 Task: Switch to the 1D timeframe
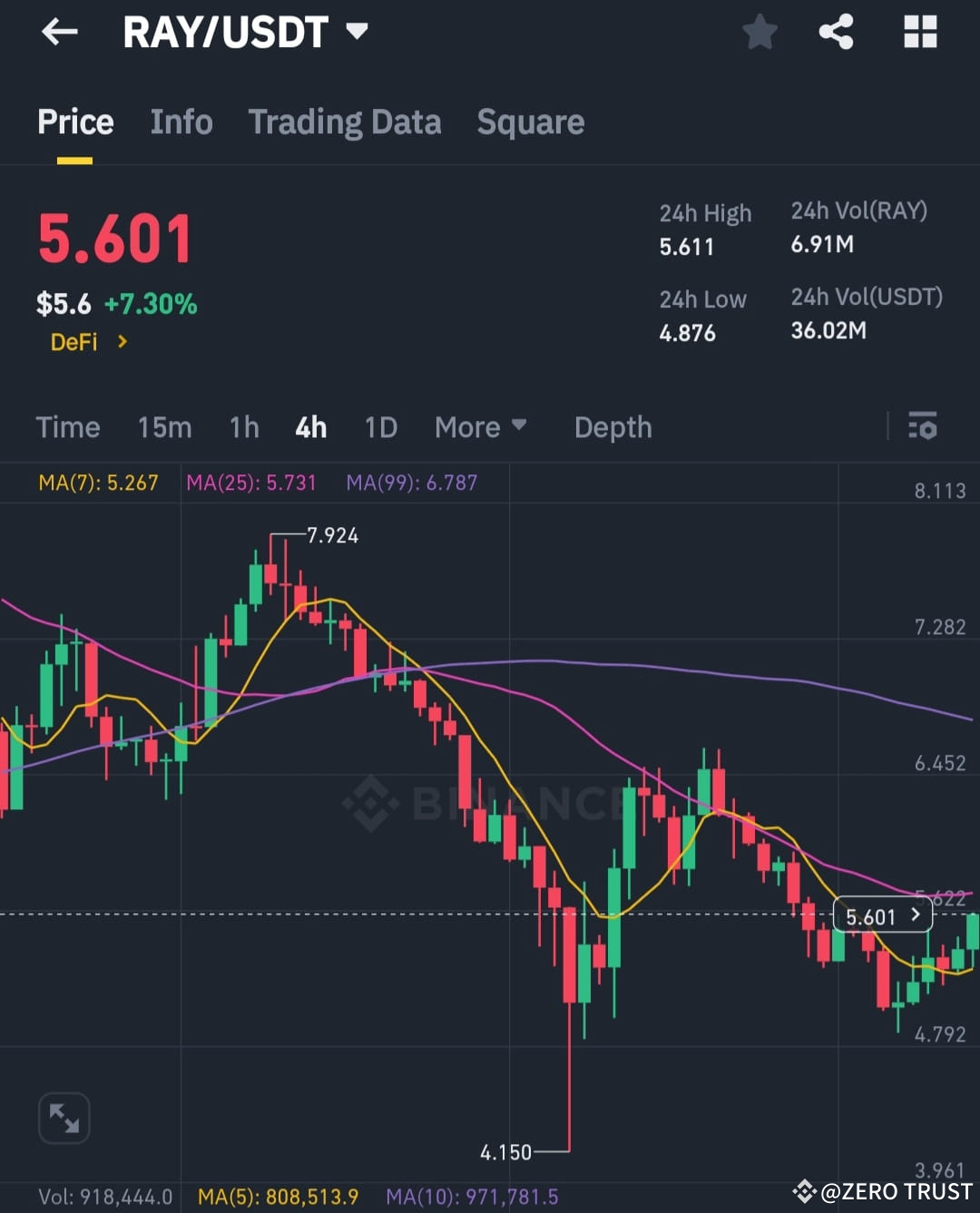(380, 427)
